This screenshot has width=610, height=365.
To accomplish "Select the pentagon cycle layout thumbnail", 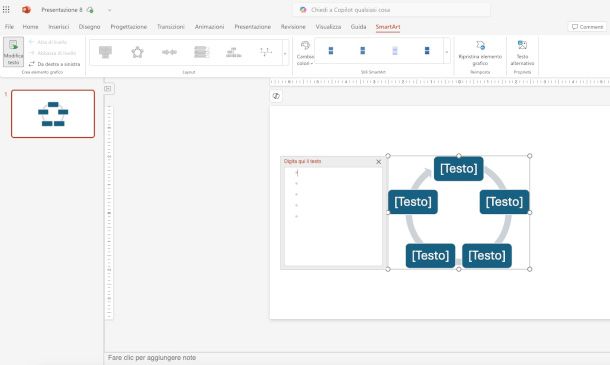I will pyautogui.click(x=137, y=52).
